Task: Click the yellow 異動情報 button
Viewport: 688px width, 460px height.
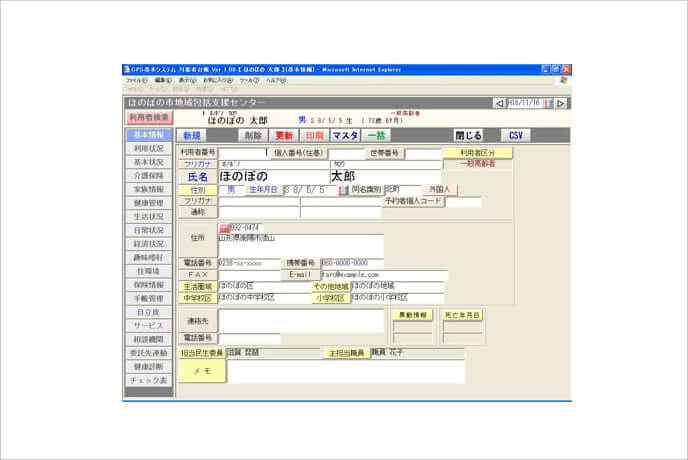Action: coord(412,315)
